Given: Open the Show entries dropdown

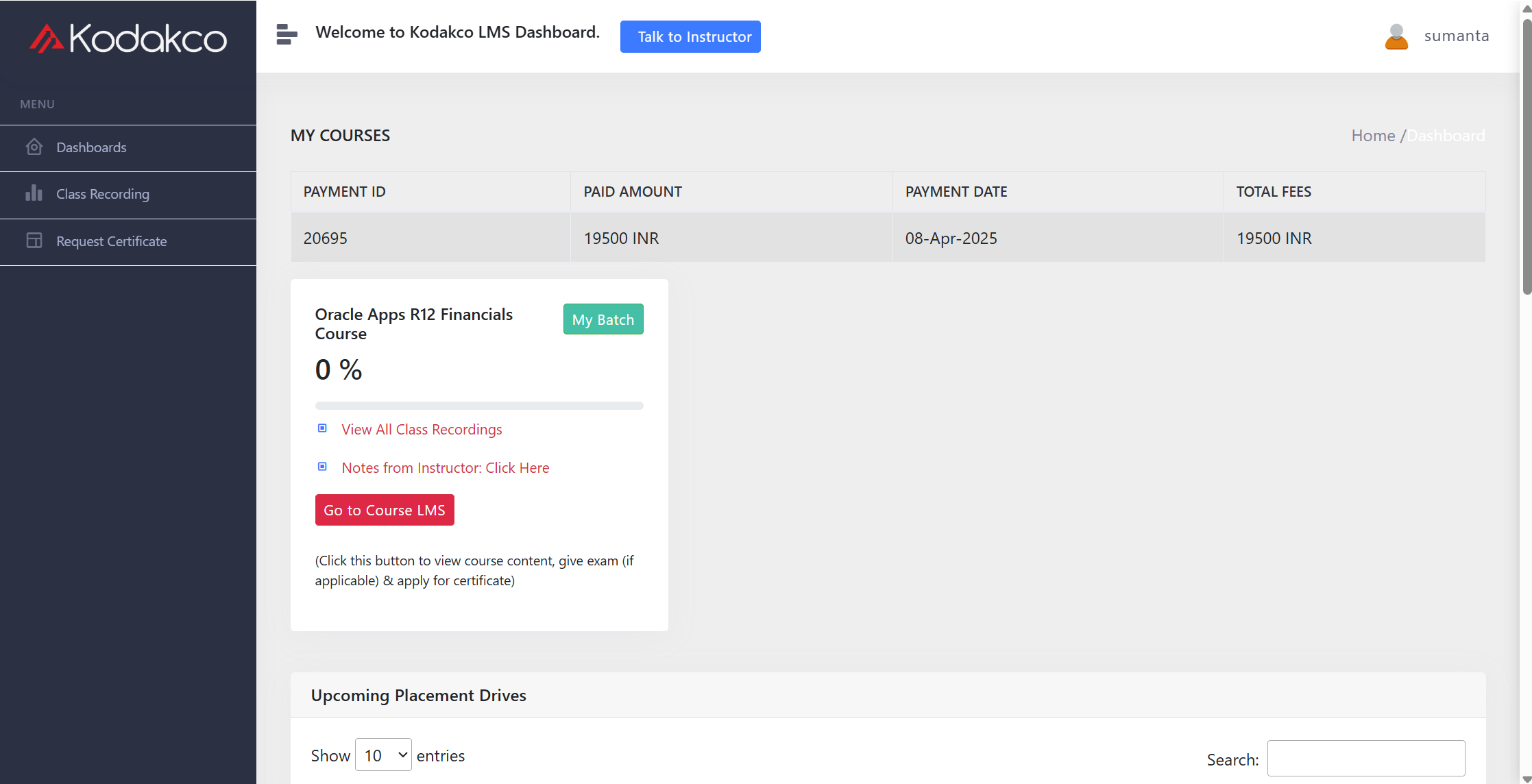Looking at the screenshot, I should (x=383, y=755).
